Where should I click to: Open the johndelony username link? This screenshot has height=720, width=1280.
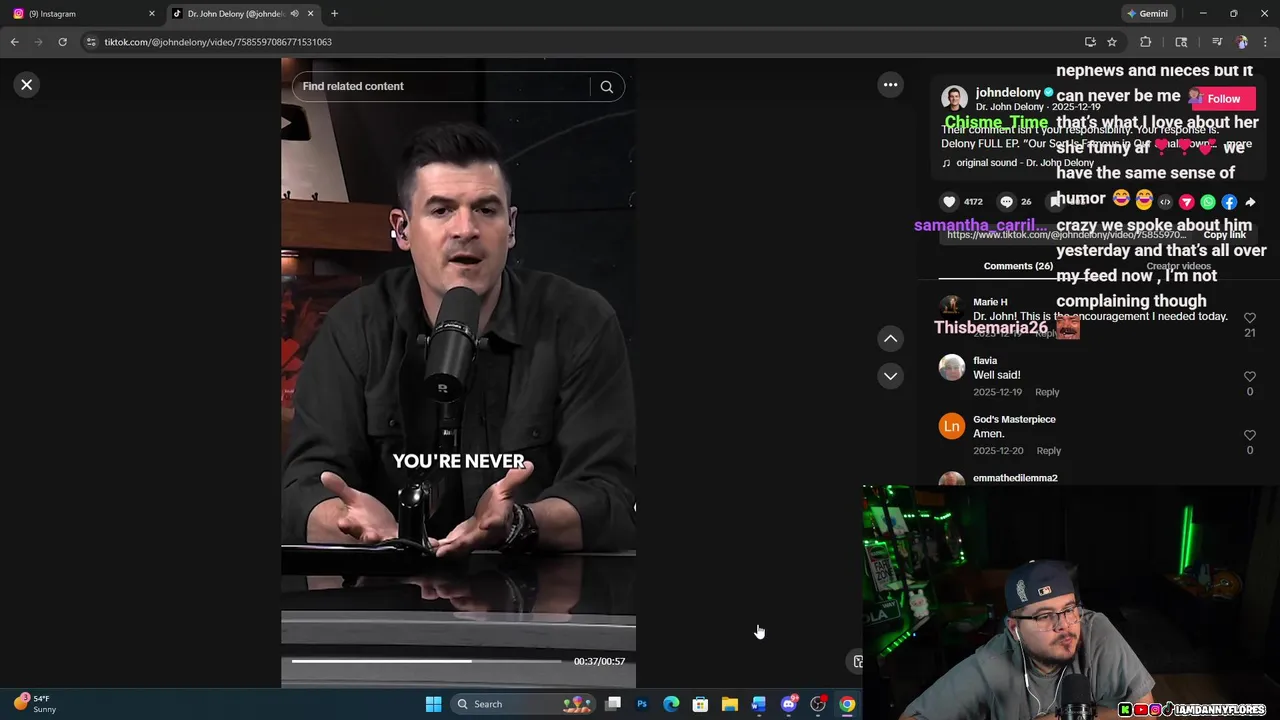point(1008,93)
